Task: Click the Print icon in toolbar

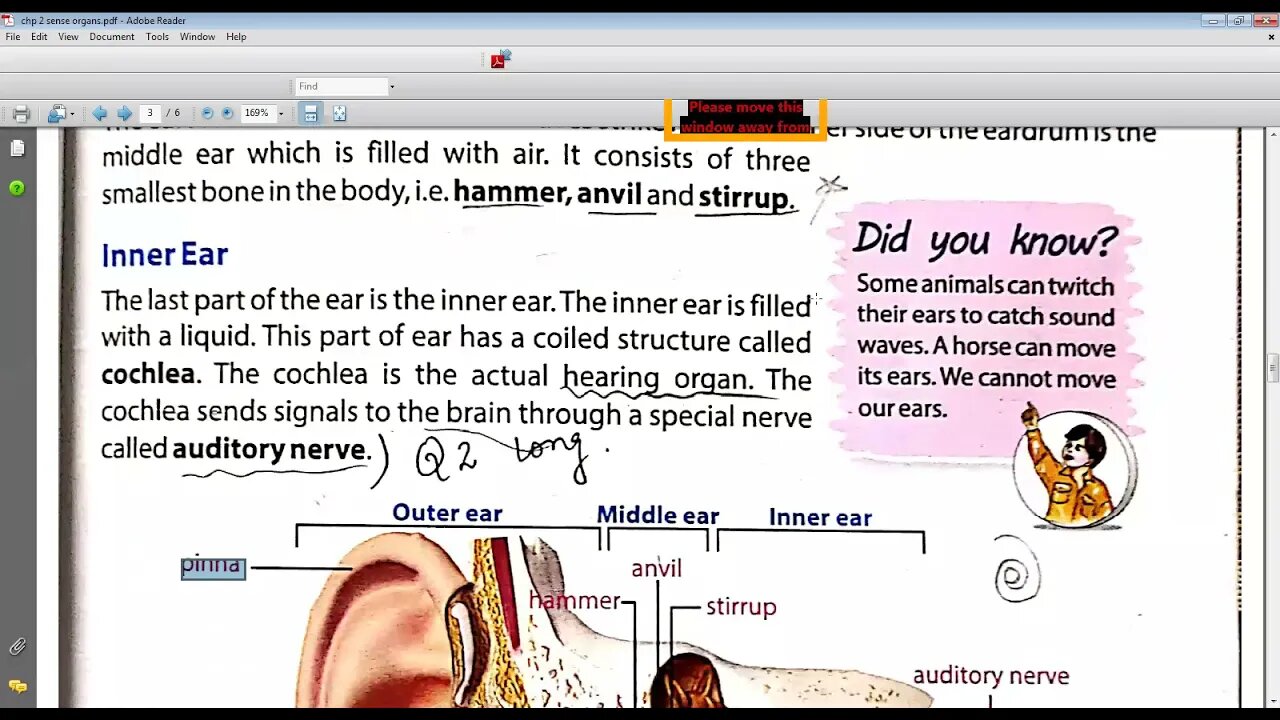Action: (21, 114)
